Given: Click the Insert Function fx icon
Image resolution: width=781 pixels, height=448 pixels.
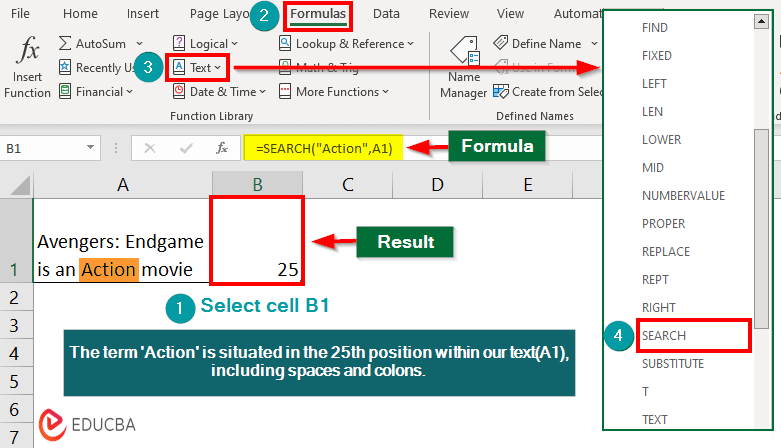Looking at the screenshot, I should click(28, 50).
